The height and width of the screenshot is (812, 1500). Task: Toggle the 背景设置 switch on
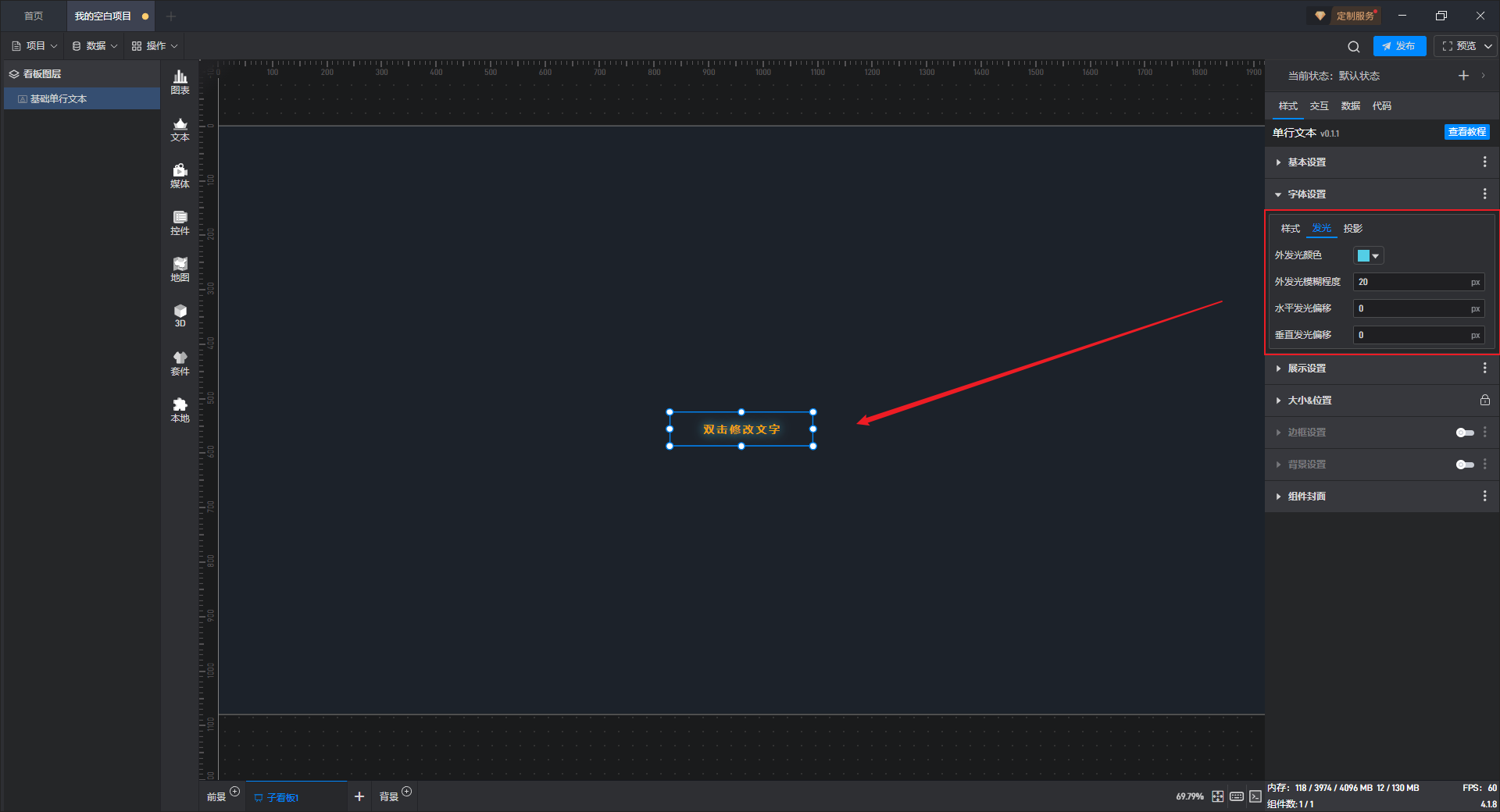pos(1465,465)
